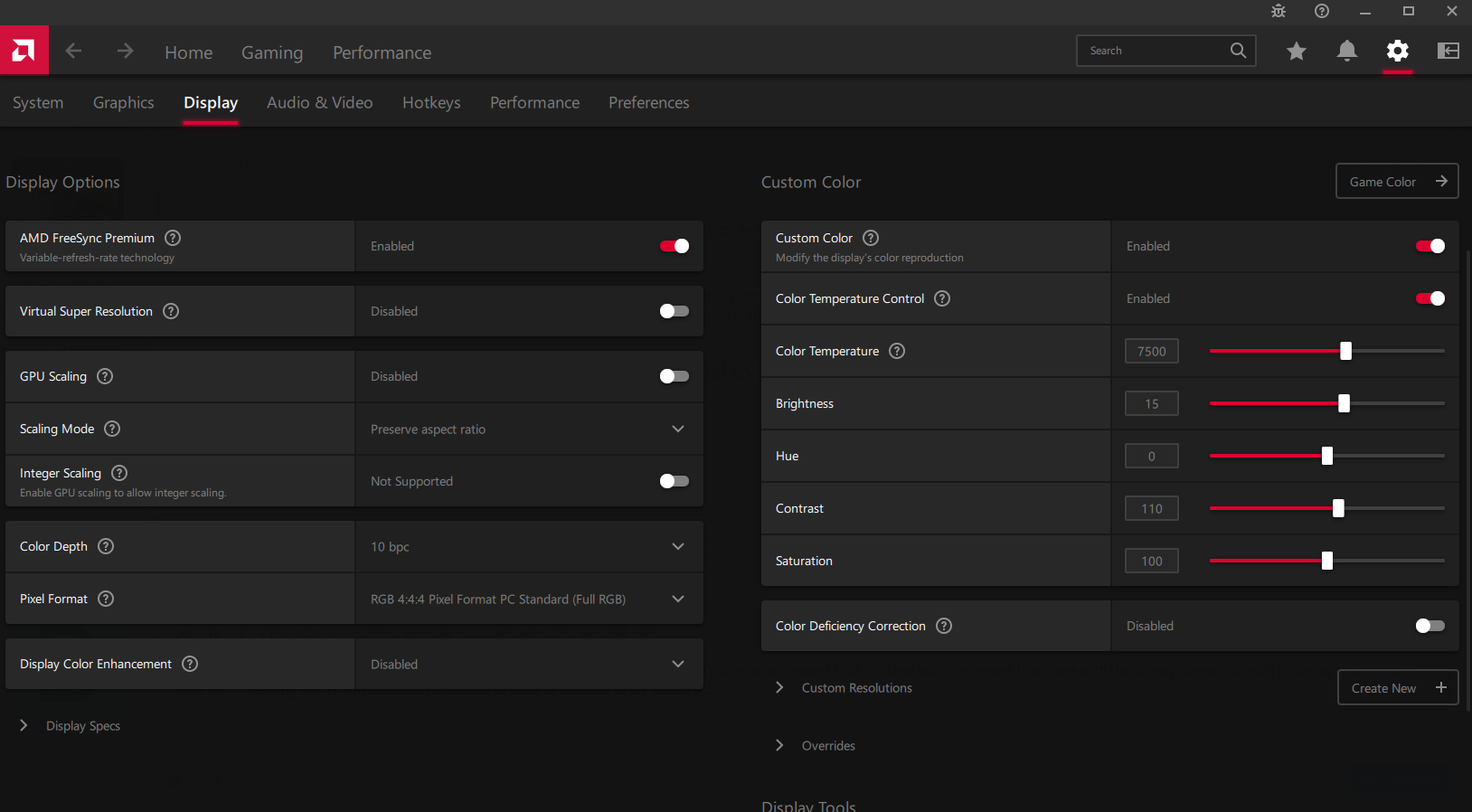1472x812 pixels.
Task: Open the top Performance menu
Action: pos(382,52)
